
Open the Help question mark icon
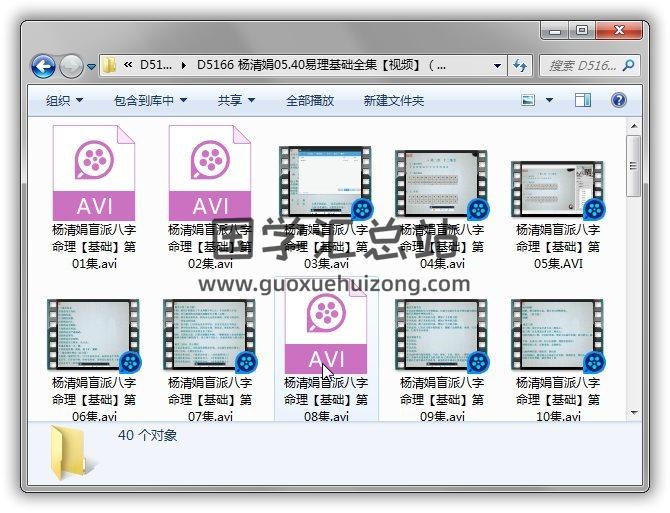pos(618,100)
